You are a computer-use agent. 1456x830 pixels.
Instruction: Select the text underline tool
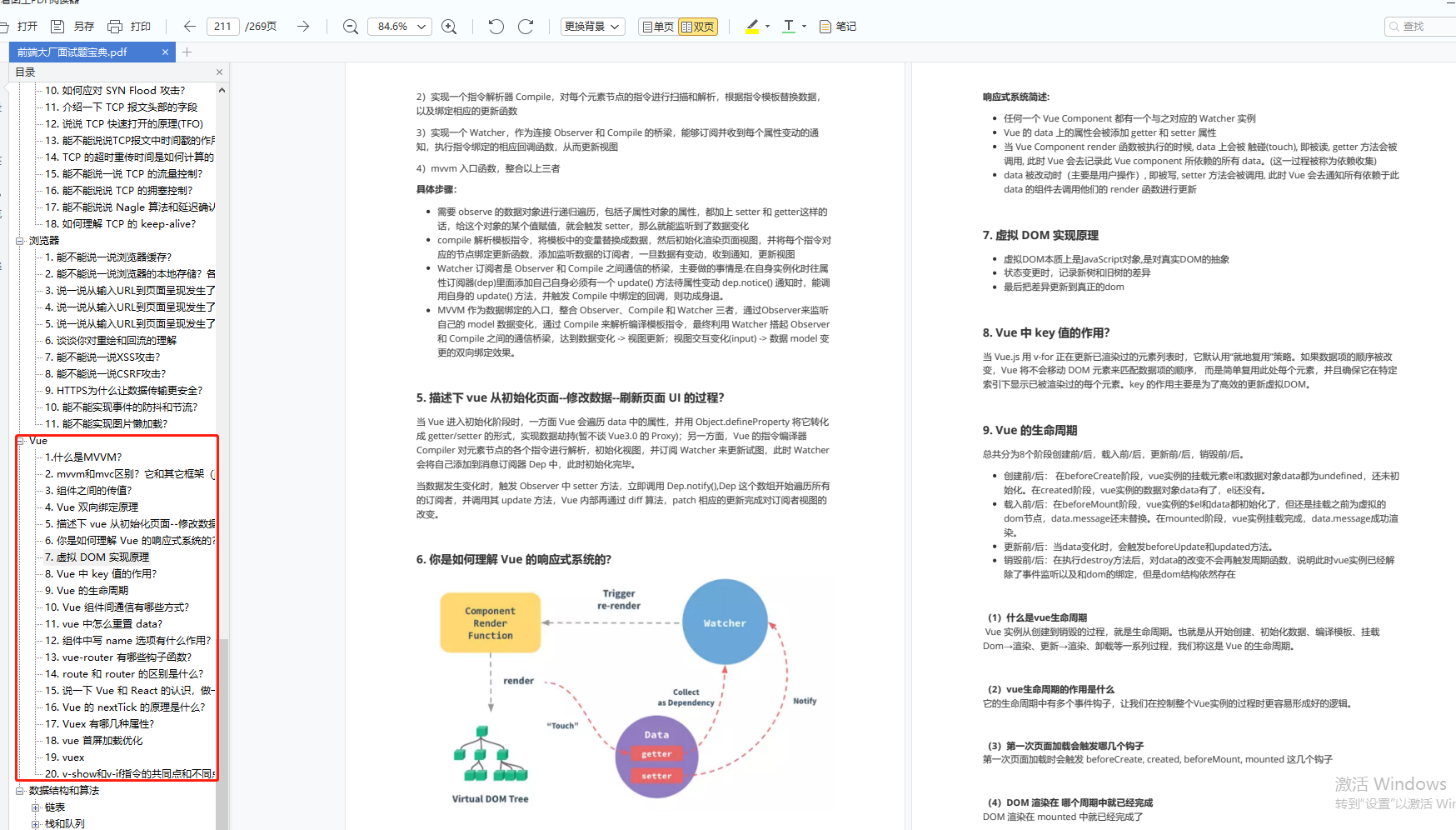789,27
